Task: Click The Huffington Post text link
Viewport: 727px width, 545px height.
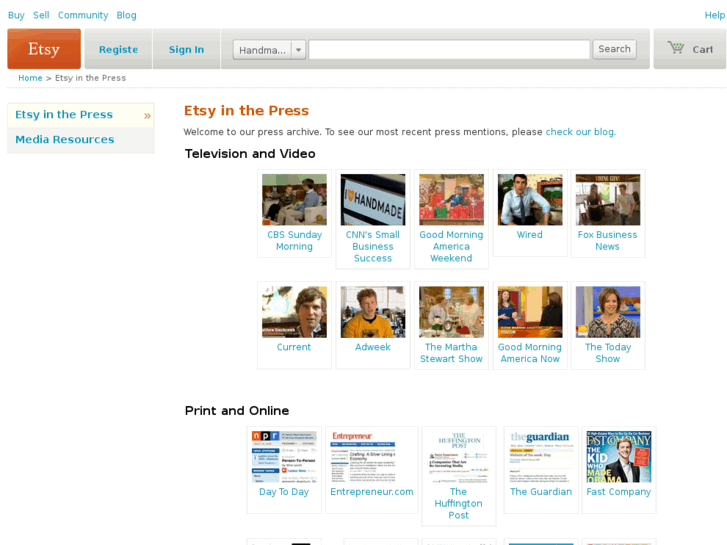Action: [459, 503]
